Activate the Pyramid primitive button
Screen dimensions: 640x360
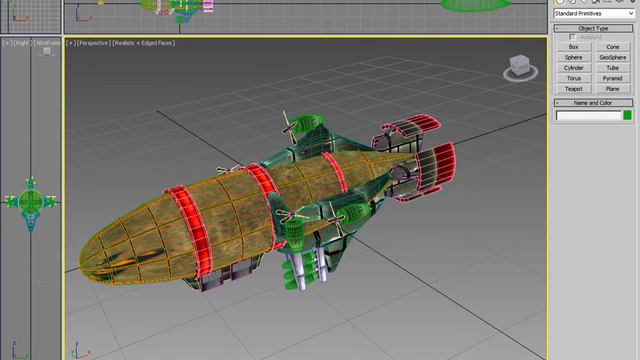[613, 78]
